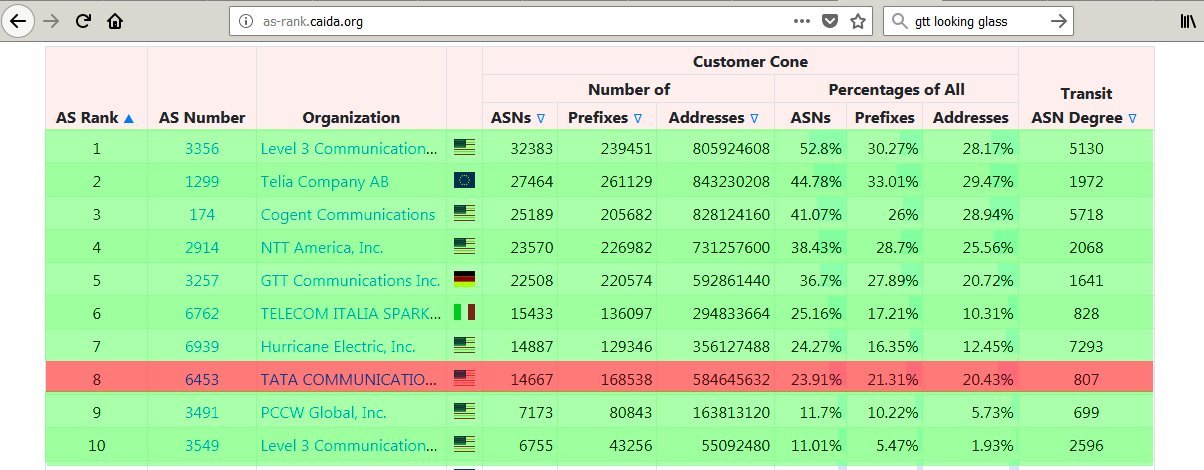Open PCCW Global, Inc. organization link

[x=324, y=412]
